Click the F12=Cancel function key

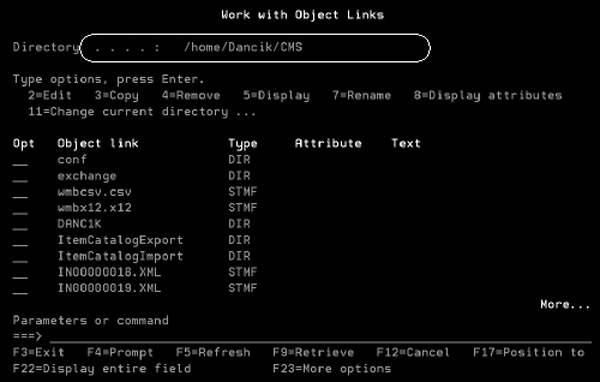coord(413,352)
